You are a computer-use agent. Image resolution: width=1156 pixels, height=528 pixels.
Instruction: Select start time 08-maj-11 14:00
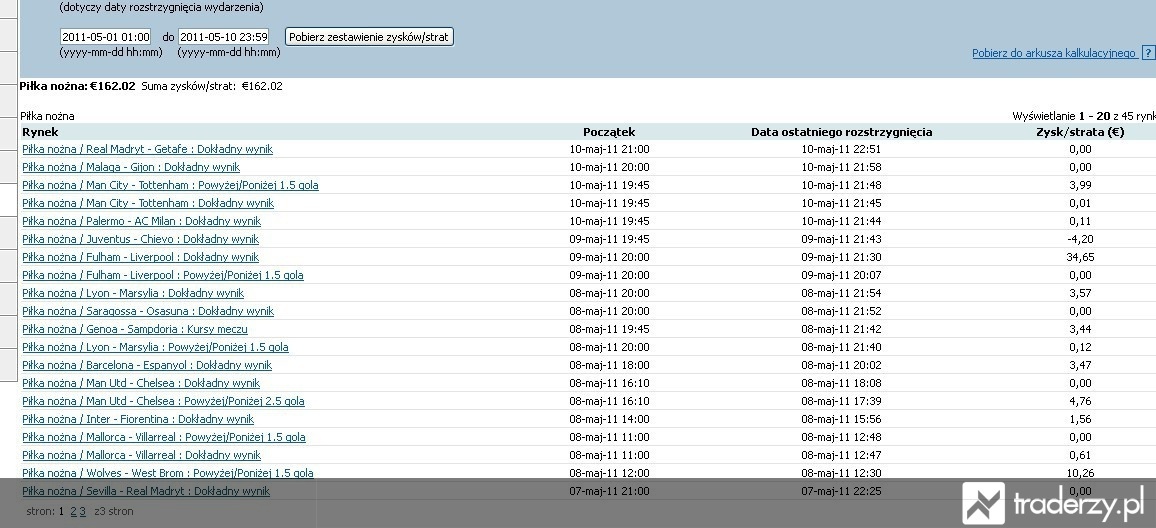coord(609,420)
